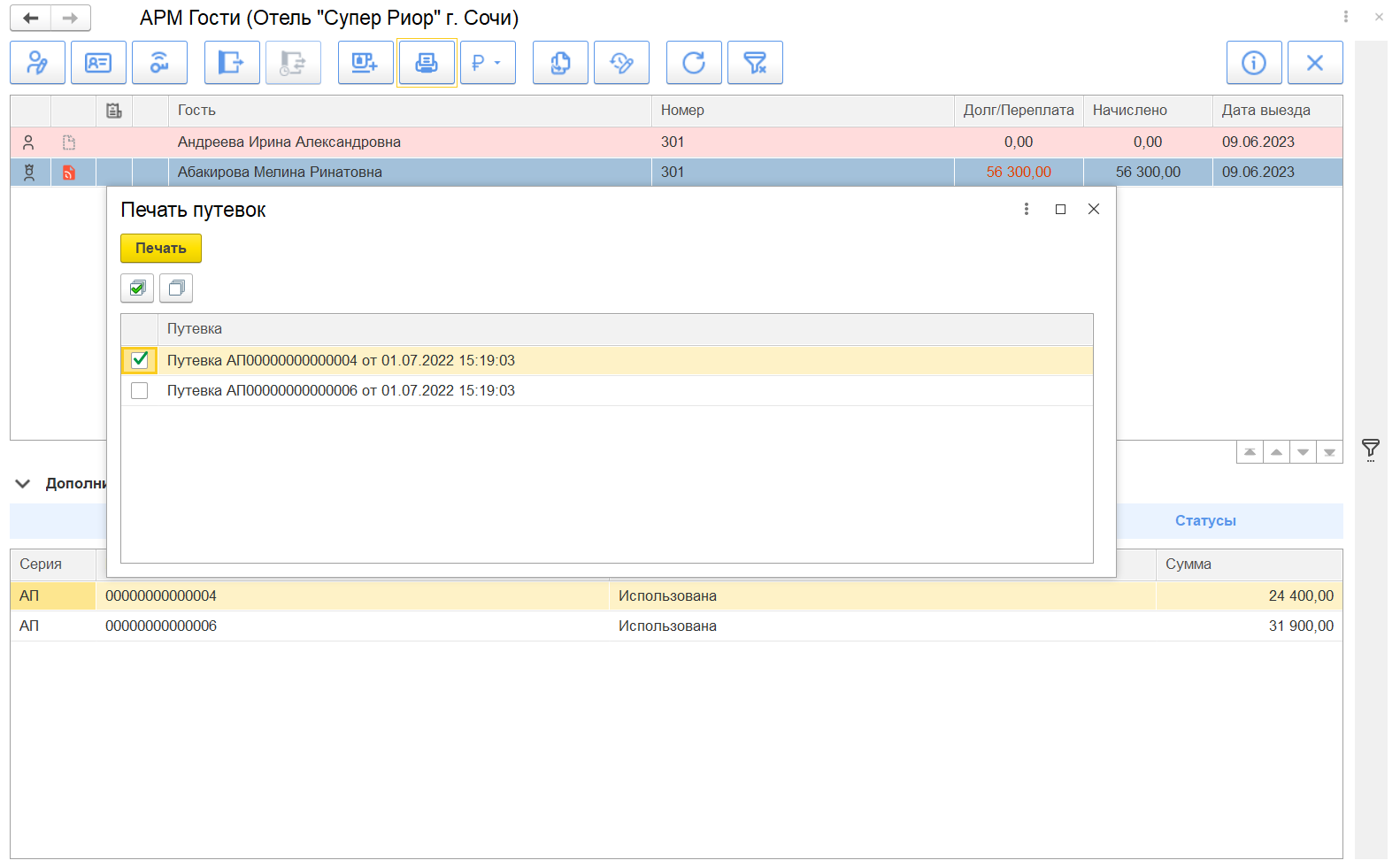This screenshot has height=868, width=1400.
Task: Click the guest check-out door icon
Action: pos(232,63)
